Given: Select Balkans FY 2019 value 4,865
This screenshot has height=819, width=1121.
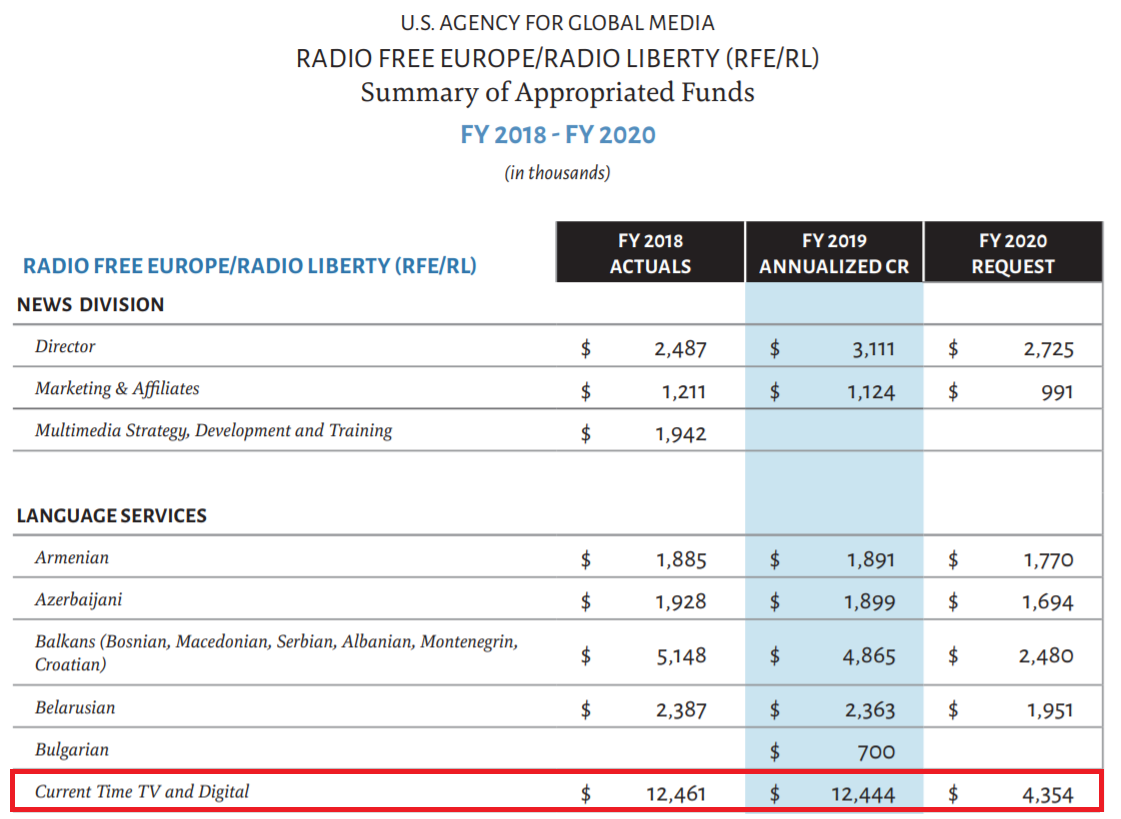Looking at the screenshot, I should [869, 655].
